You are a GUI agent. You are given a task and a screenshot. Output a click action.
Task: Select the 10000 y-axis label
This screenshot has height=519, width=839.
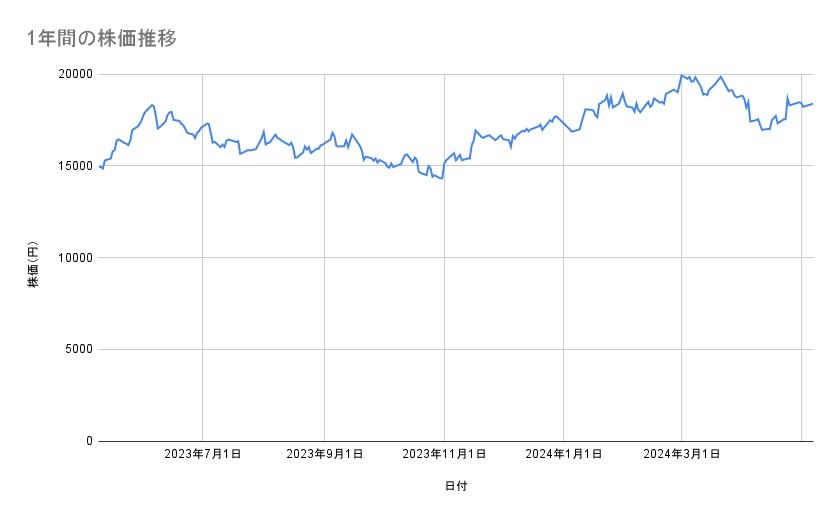[x=74, y=258]
